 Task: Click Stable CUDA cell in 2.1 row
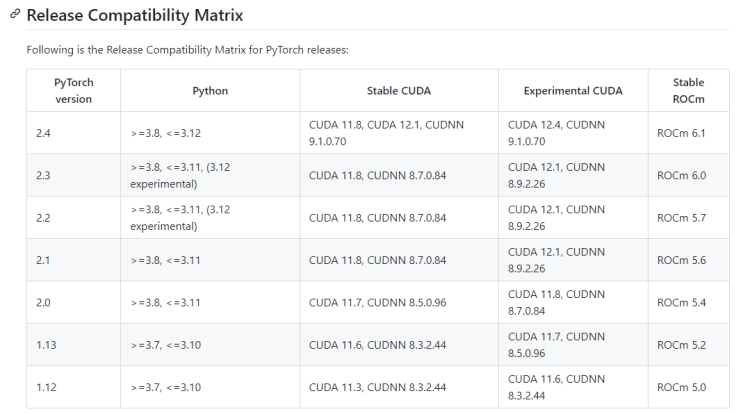tap(399, 260)
